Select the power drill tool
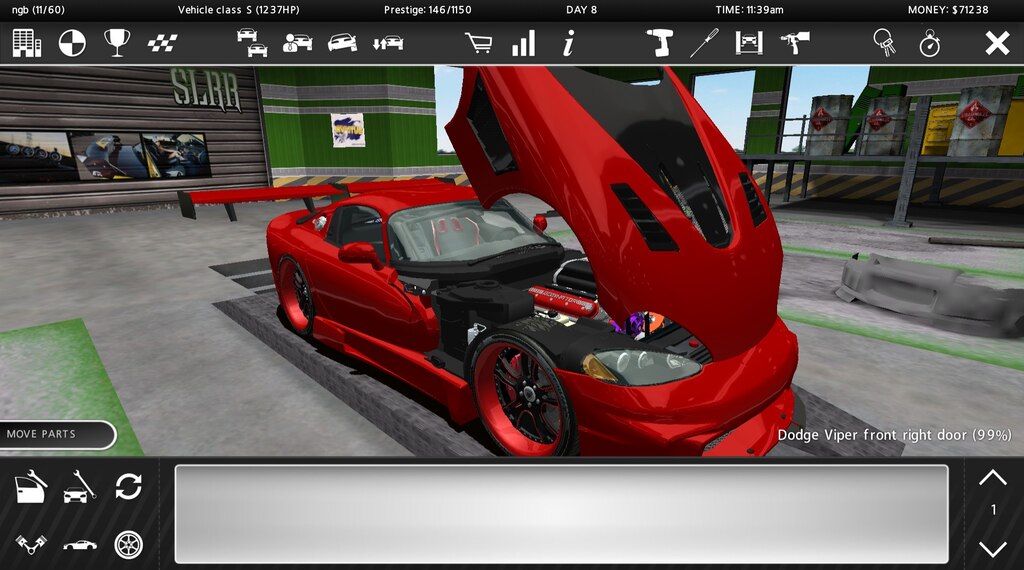Image resolution: width=1024 pixels, height=570 pixels. pos(660,43)
